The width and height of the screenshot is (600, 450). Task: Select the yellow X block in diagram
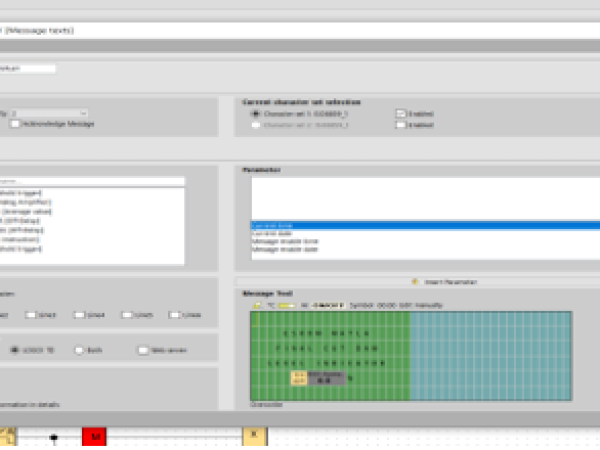[x=255, y=436]
